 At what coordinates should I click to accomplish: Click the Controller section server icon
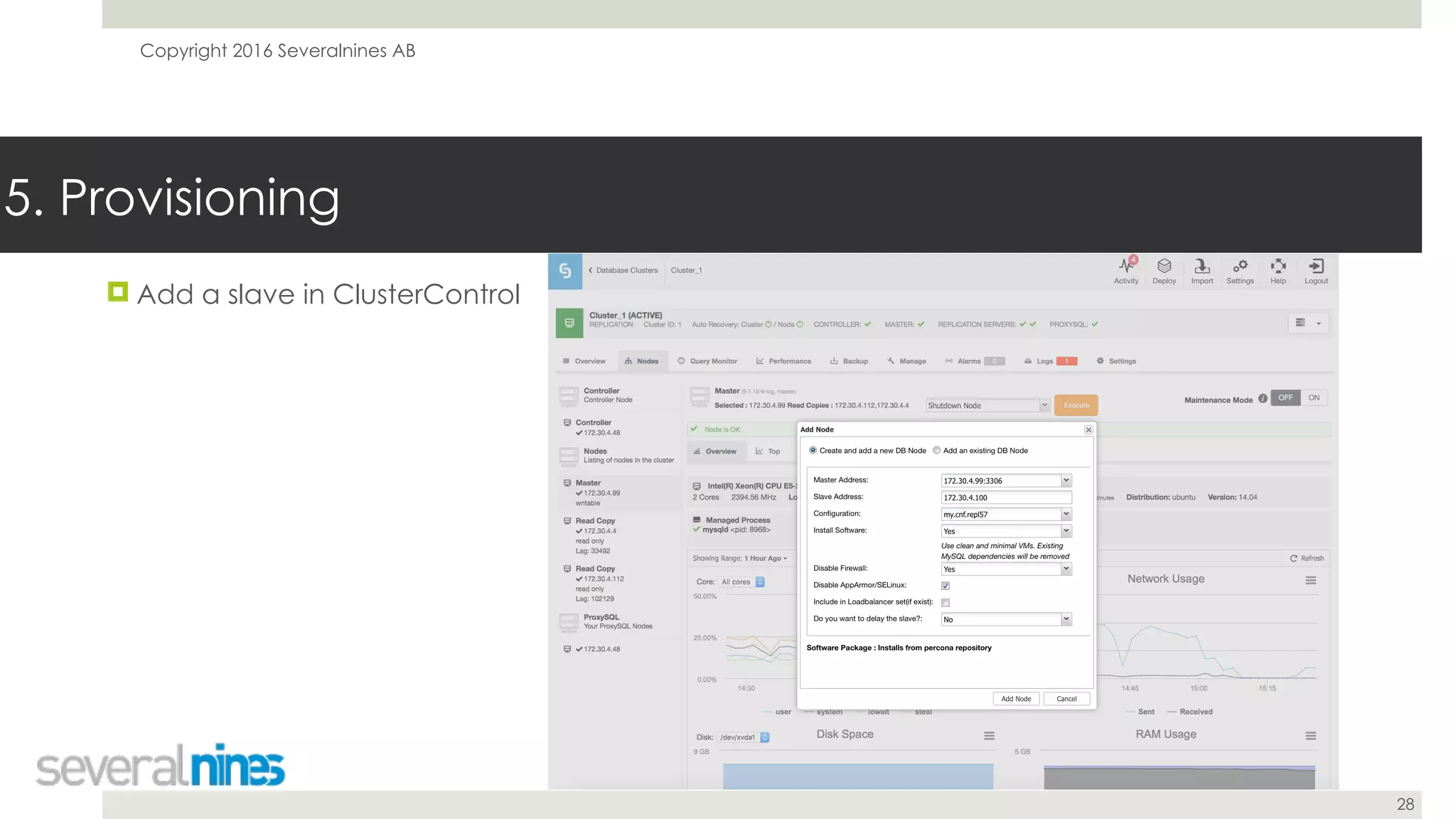pyautogui.click(x=569, y=396)
